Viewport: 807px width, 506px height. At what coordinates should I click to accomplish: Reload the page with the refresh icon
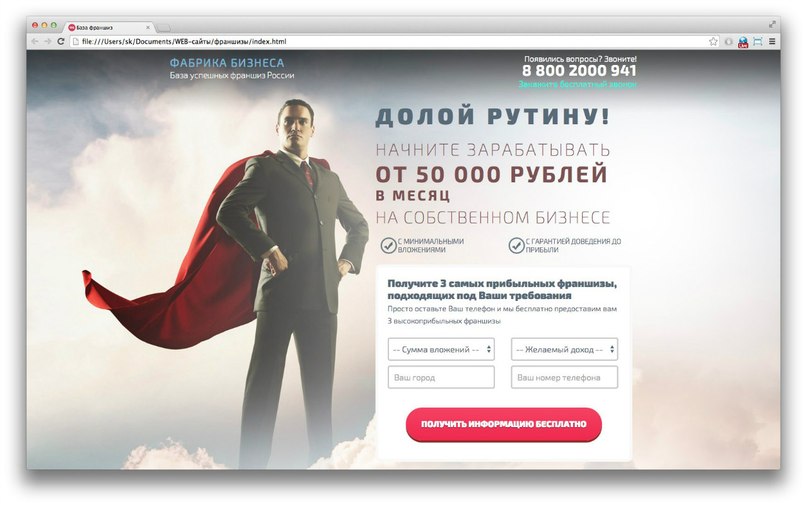click(61, 42)
